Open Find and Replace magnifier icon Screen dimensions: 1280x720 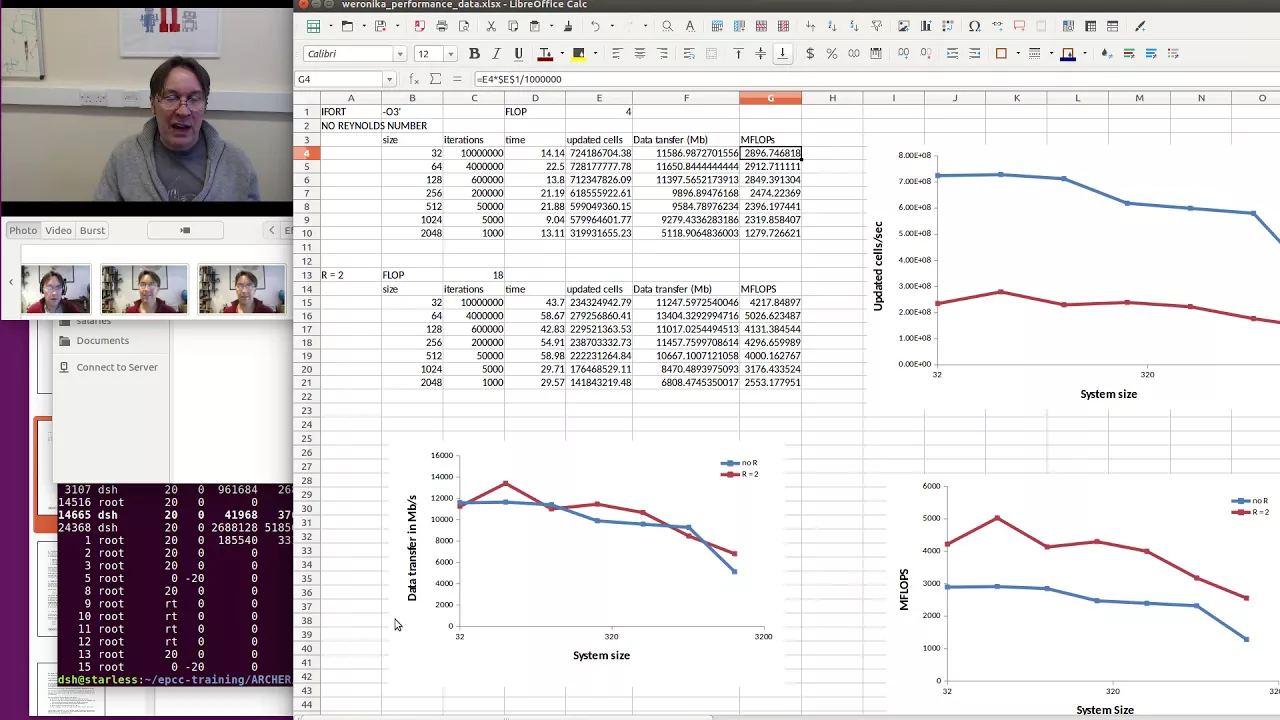[668, 26]
